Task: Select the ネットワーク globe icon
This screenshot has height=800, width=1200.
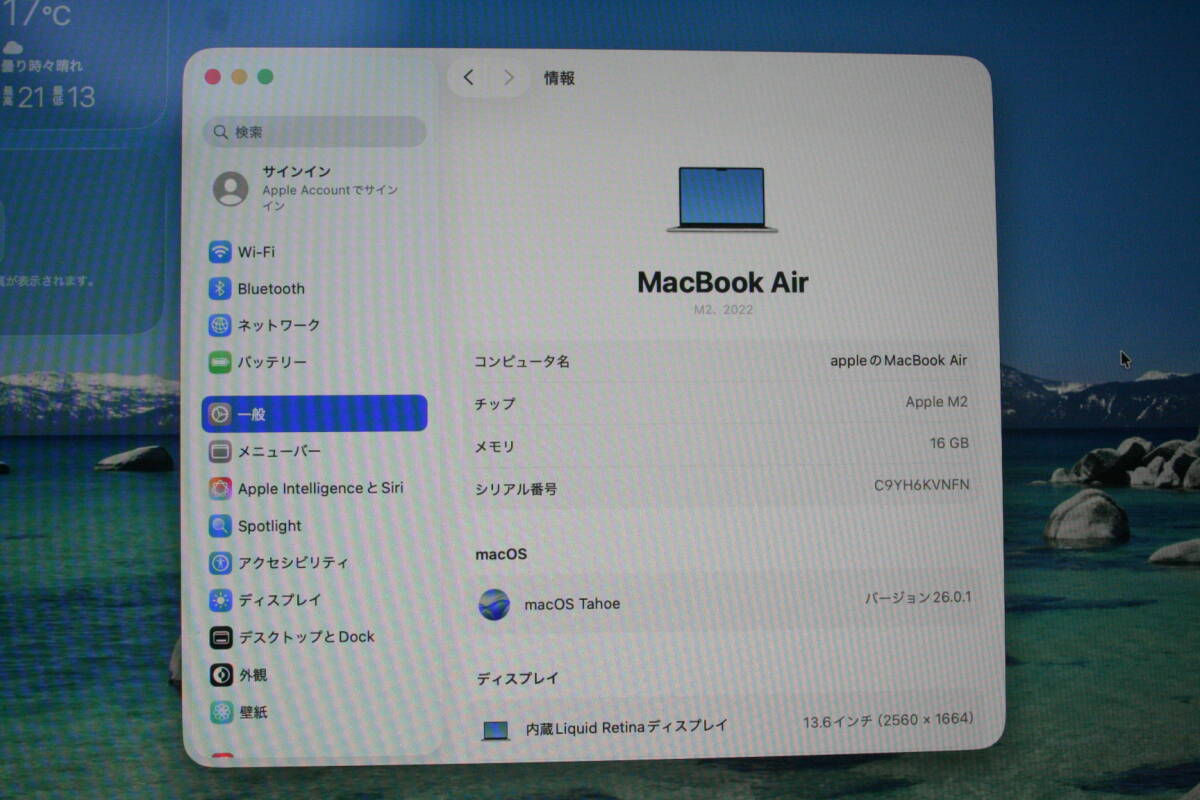Action: [220, 326]
